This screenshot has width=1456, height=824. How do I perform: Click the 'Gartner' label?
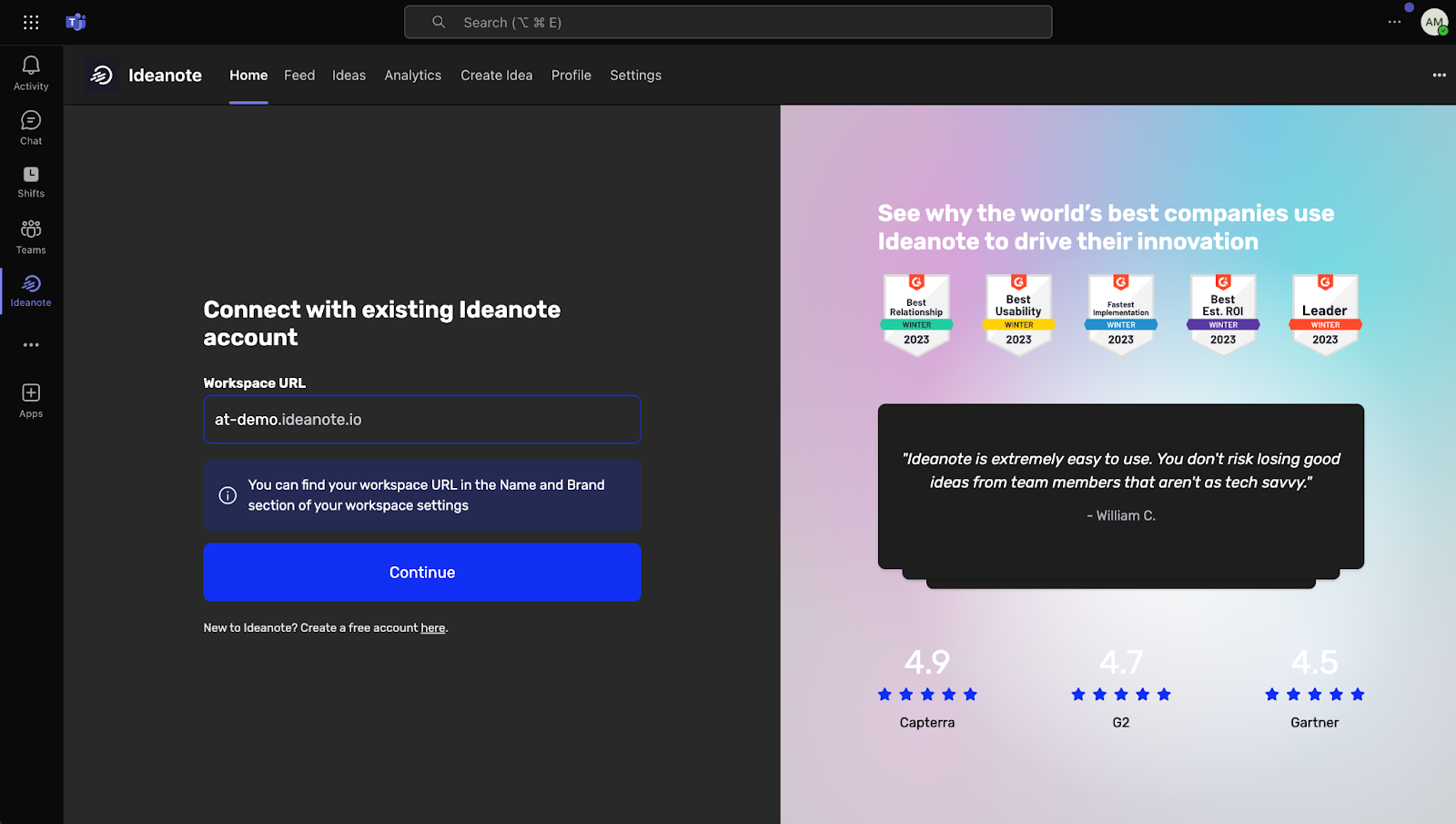(x=1314, y=723)
